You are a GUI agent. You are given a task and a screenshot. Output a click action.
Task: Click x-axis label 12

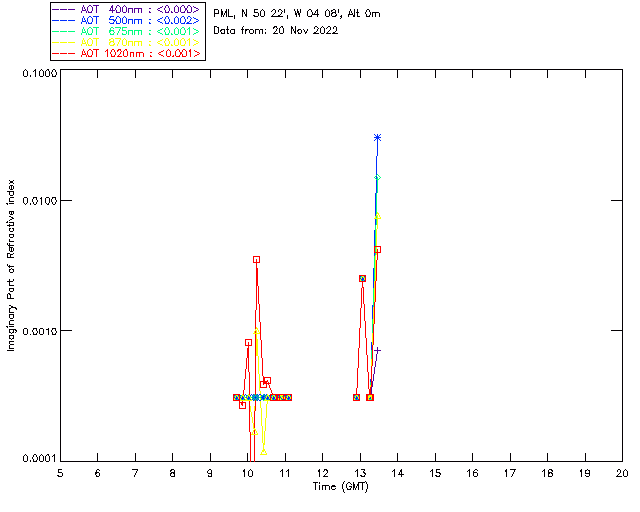(x=322, y=473)
